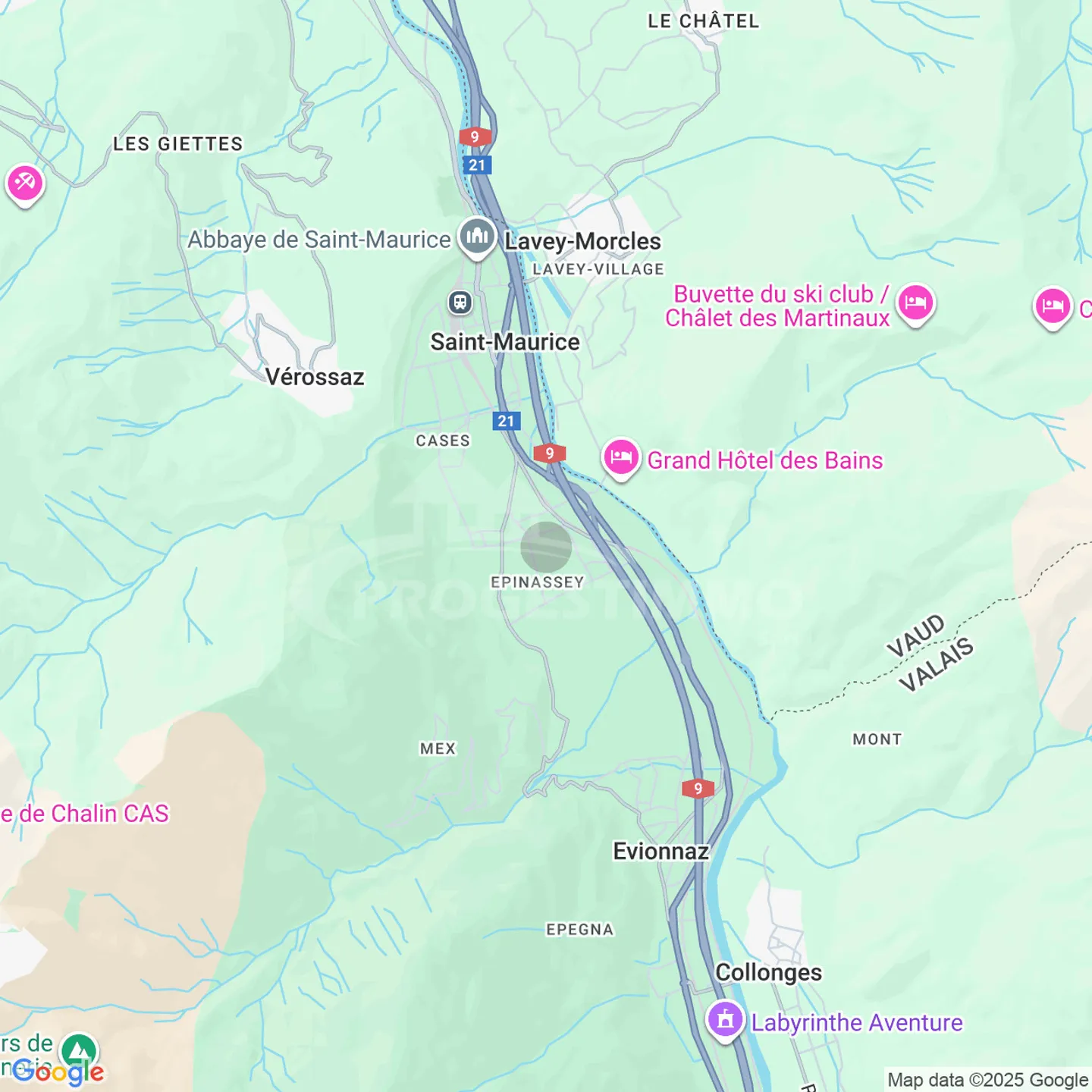Viewport: 1092px width, 1092px height.
Task: Click the Google logo
Action: [x=58, y=1072]
